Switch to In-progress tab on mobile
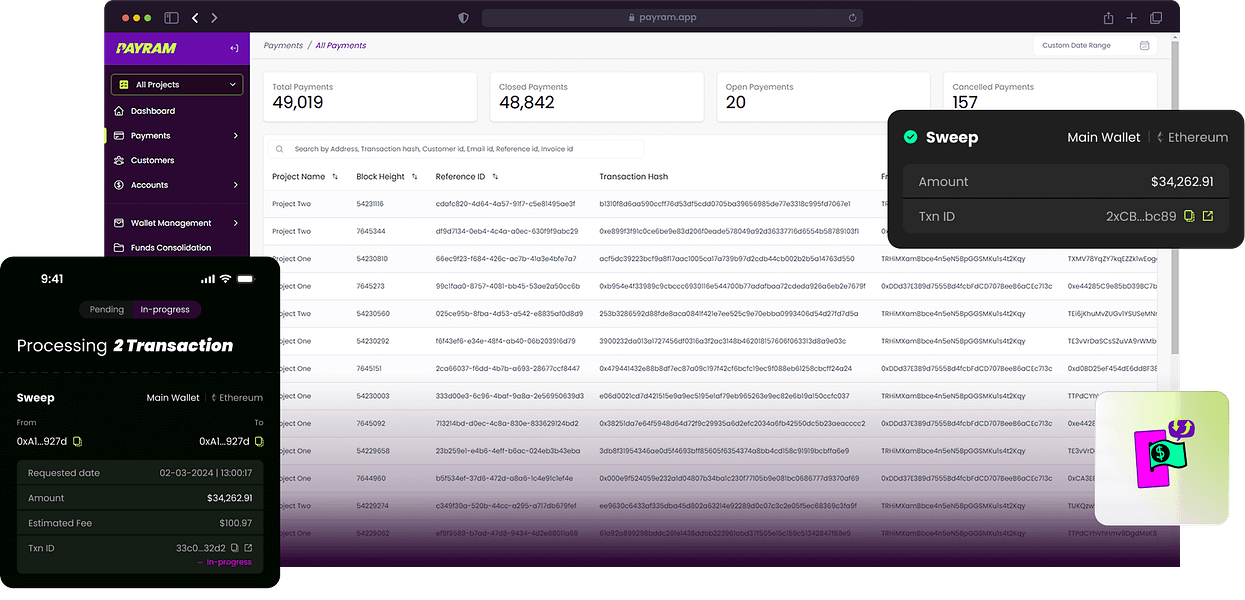 pos(166,310)
